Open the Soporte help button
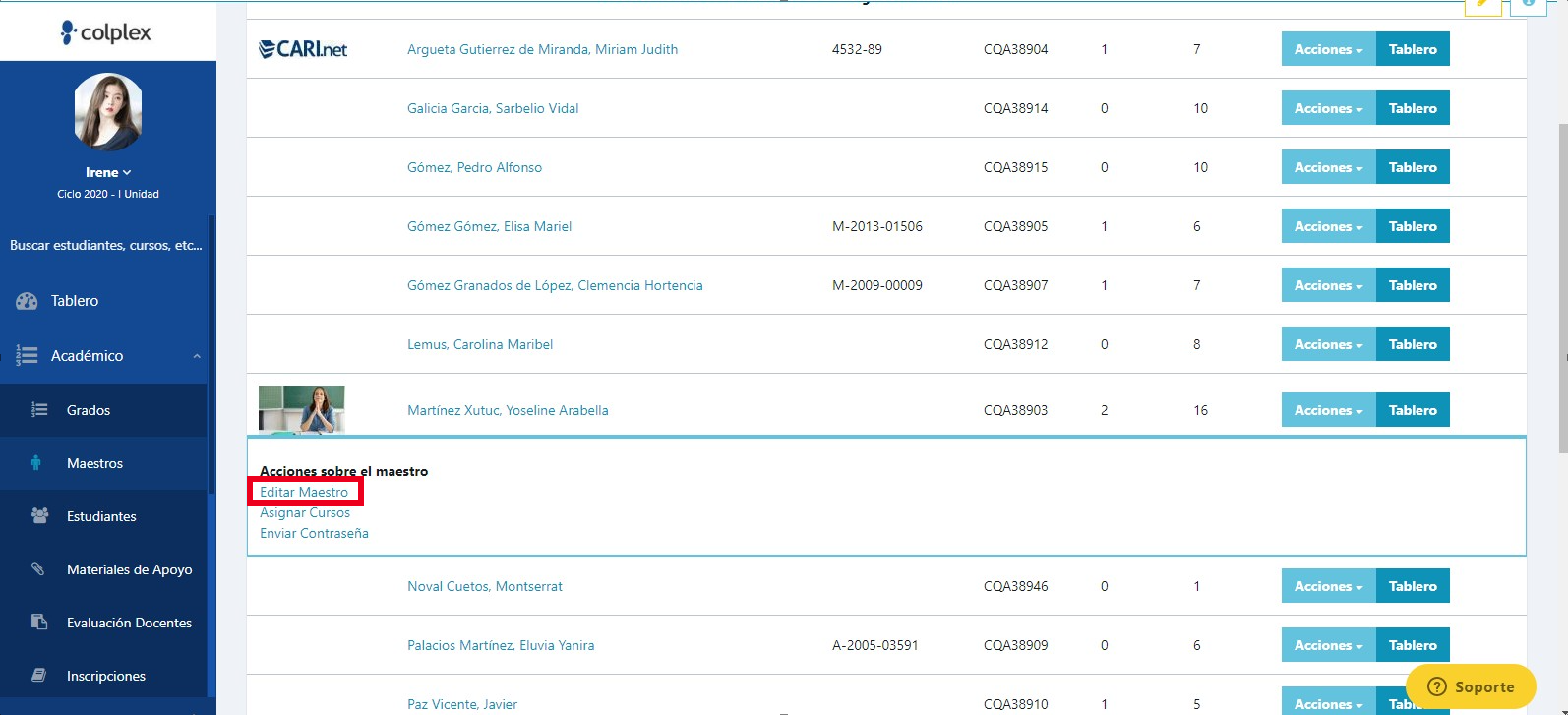Image resolution: width=1568 pixels, height=715 pixels. (1471, 686)
